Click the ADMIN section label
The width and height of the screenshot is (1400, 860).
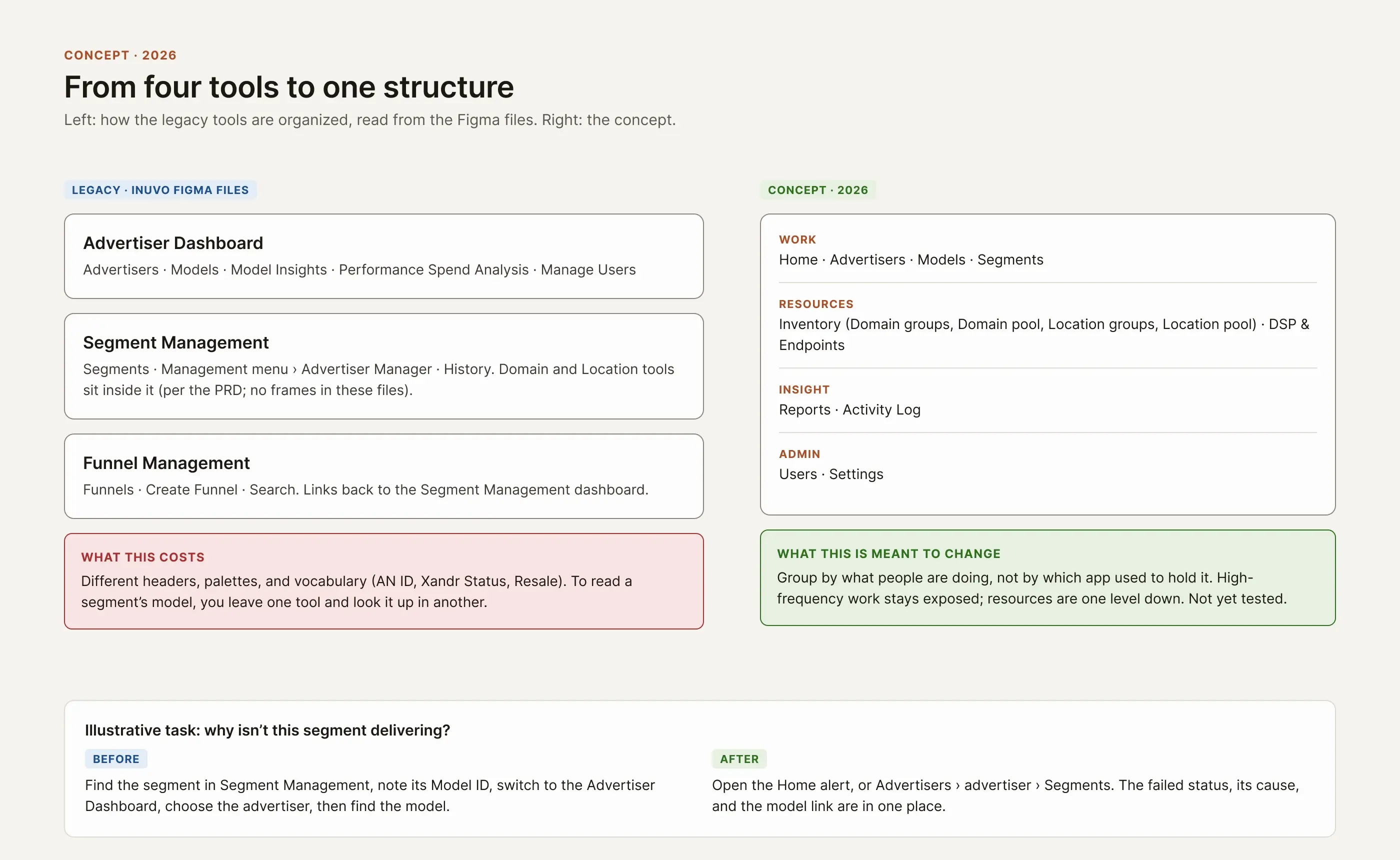799,454
